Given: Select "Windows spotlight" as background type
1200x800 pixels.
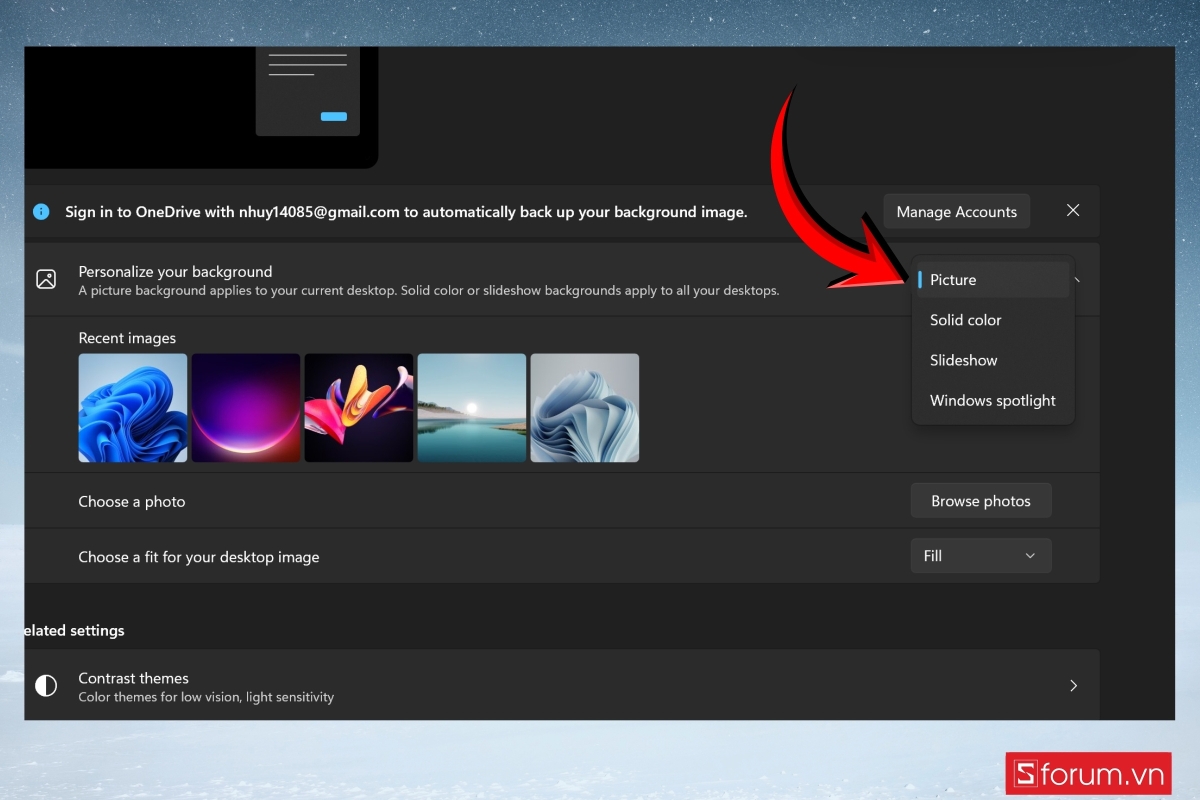Looking at the screenshot, I should click(x=992, y=400).
